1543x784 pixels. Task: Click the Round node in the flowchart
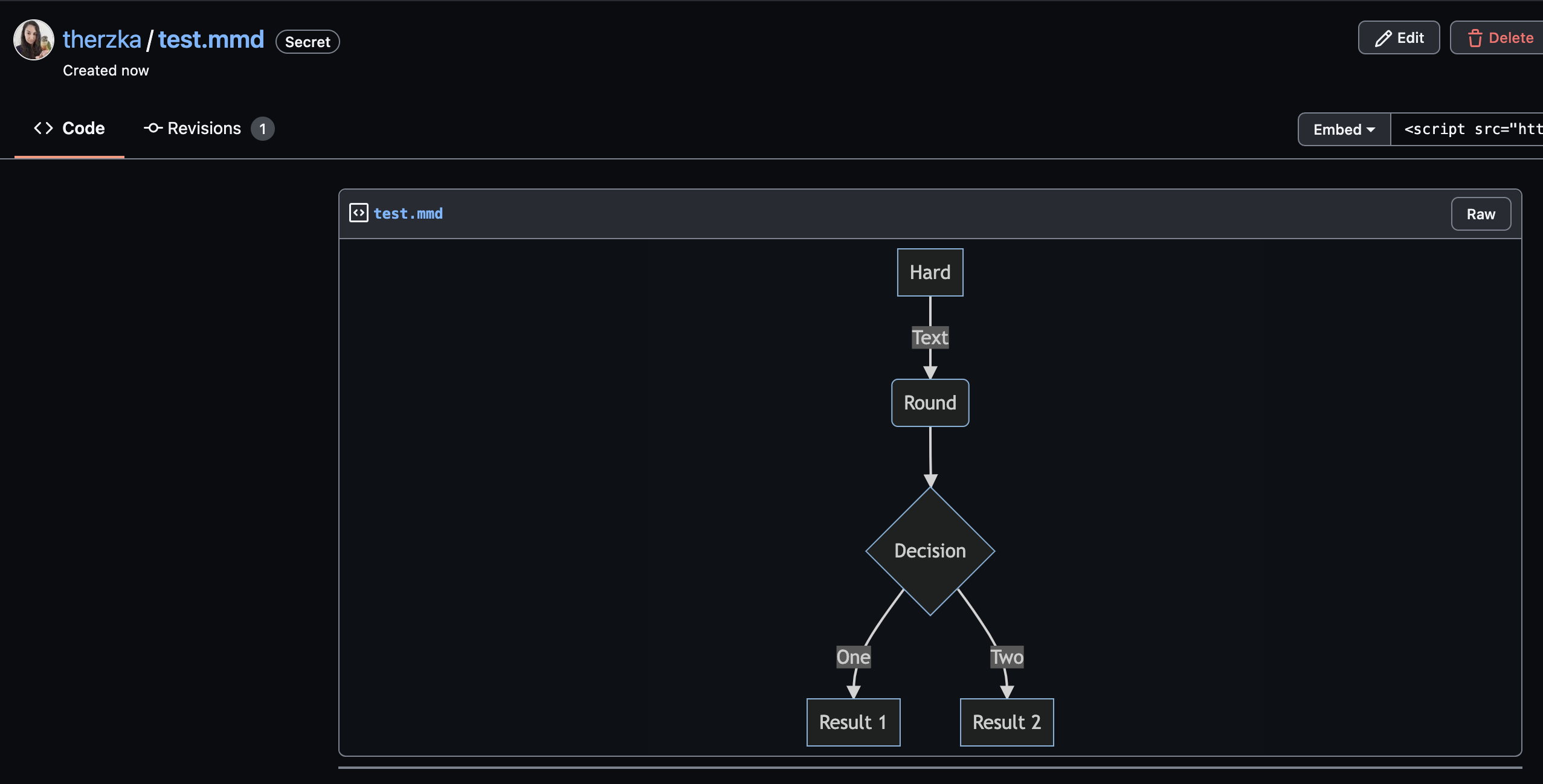pos(929,403)
